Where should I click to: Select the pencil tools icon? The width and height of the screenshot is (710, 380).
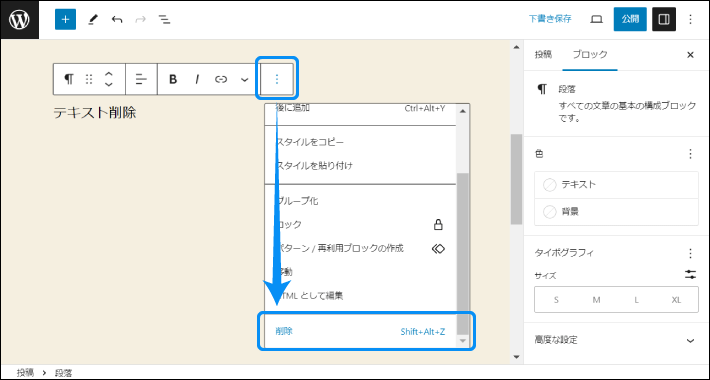[93, 19]
